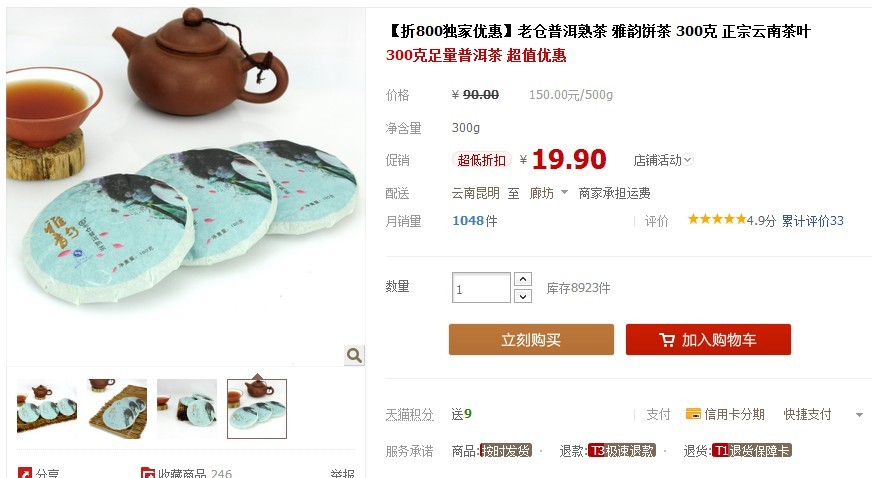
Task: Click the 收藏商品 favorite icon
Action: tap(147, 473)
